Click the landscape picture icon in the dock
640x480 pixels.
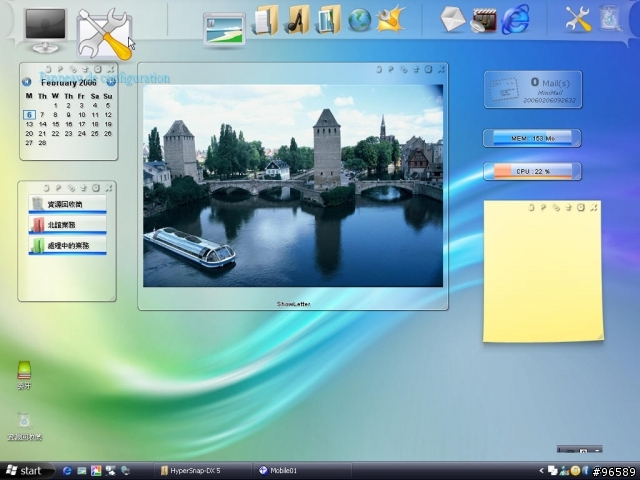tap(224, 29)
